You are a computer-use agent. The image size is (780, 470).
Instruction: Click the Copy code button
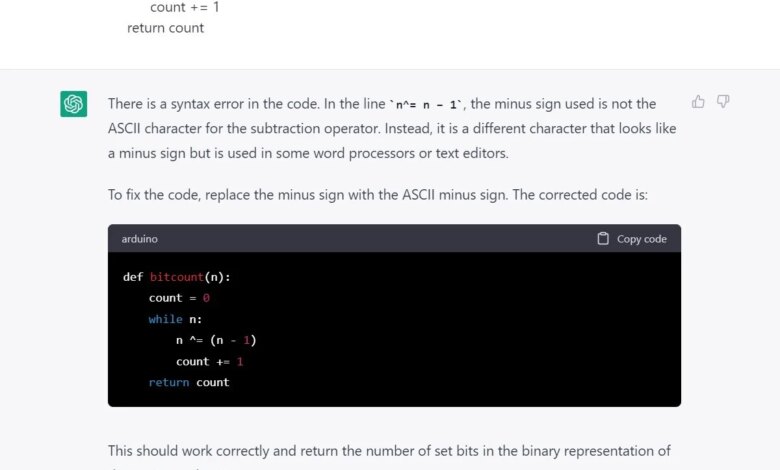[x=632, y=239]
